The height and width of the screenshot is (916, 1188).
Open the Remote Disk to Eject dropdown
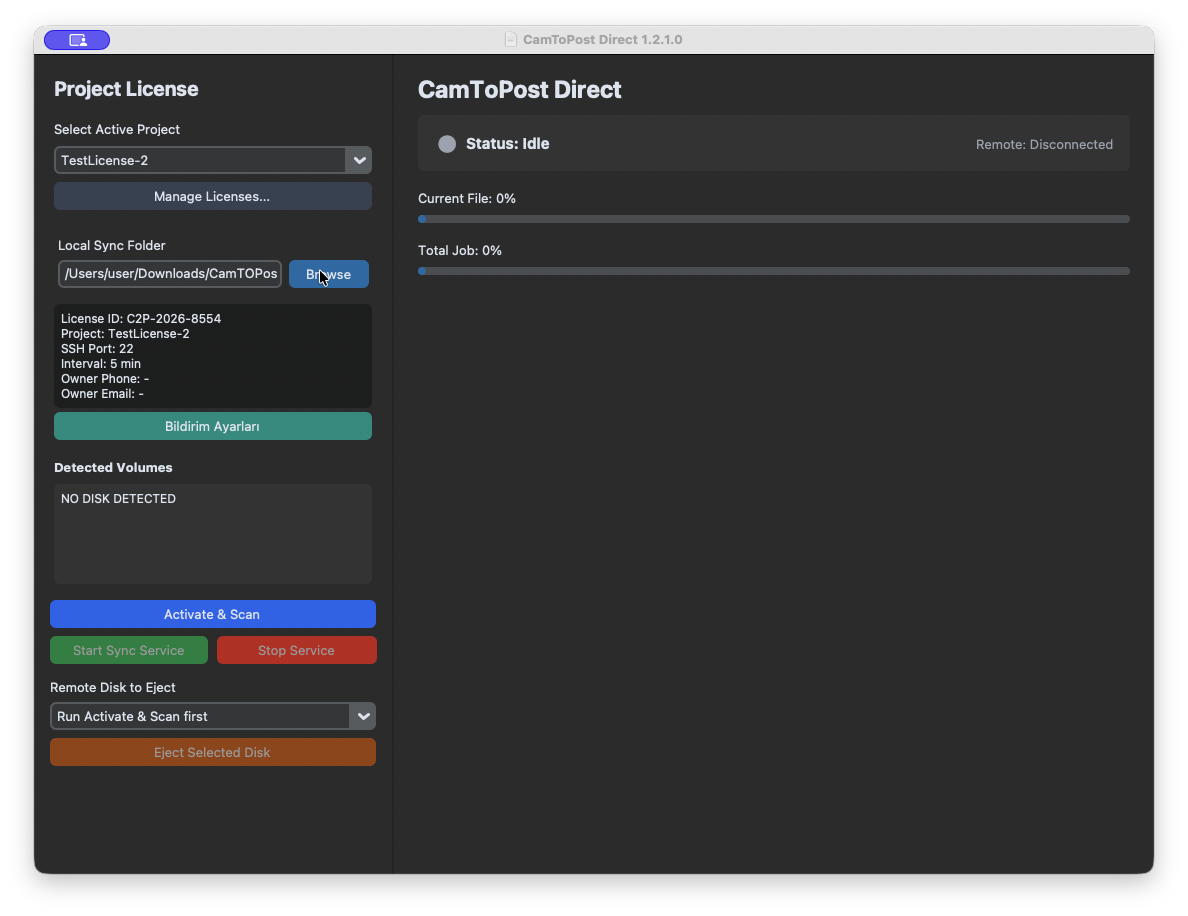(213, 716)
